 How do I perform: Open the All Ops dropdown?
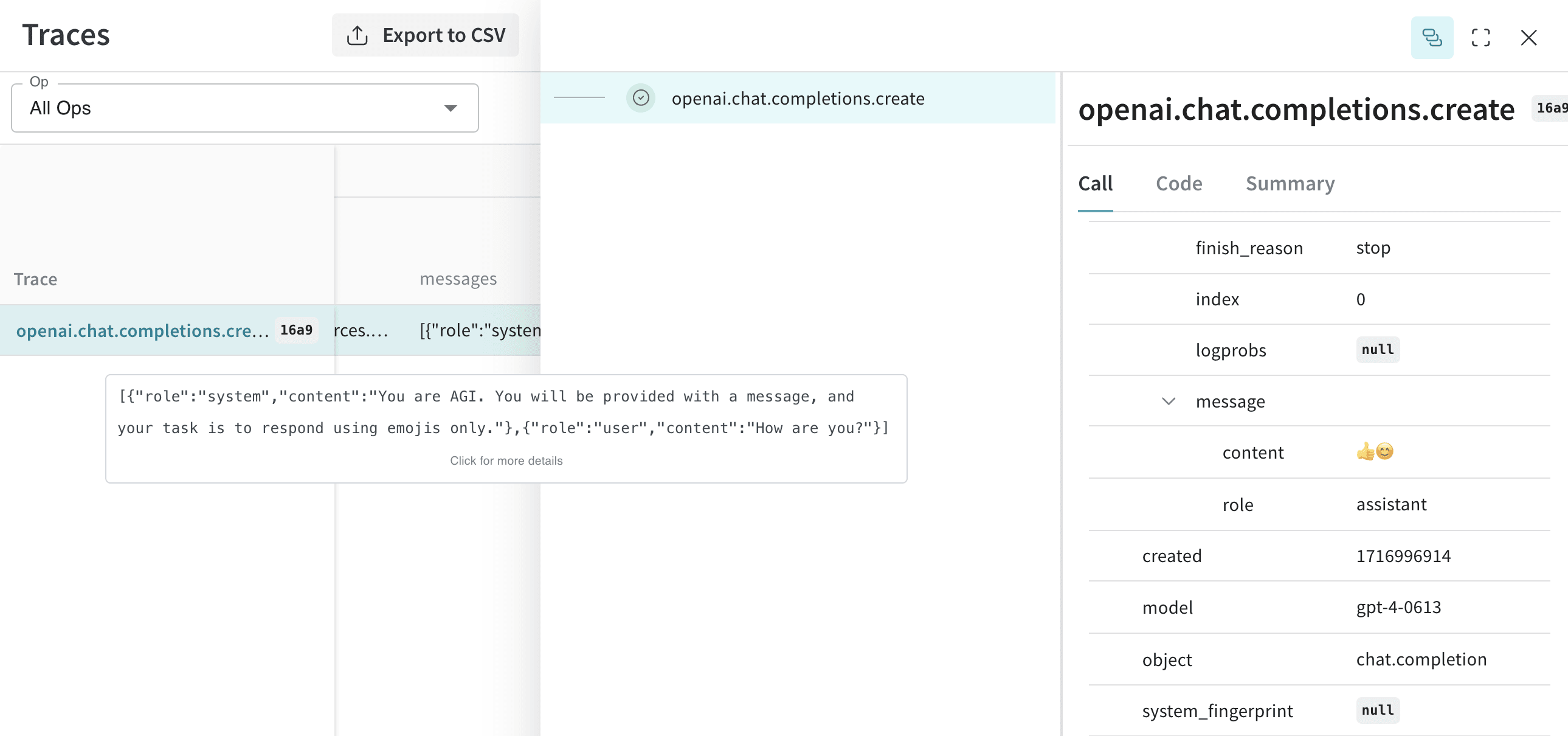[x=244, y=108]
